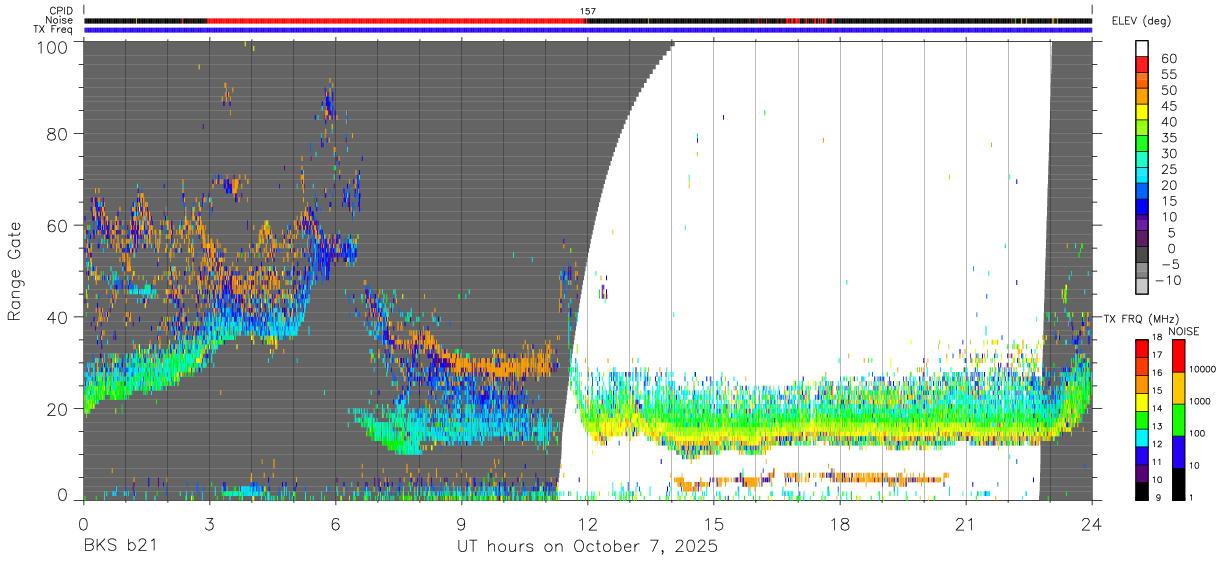This screenshot has width=1228, height=567.
Task: Click the long red section of the Noise strip
Action: tap(396, 20)
